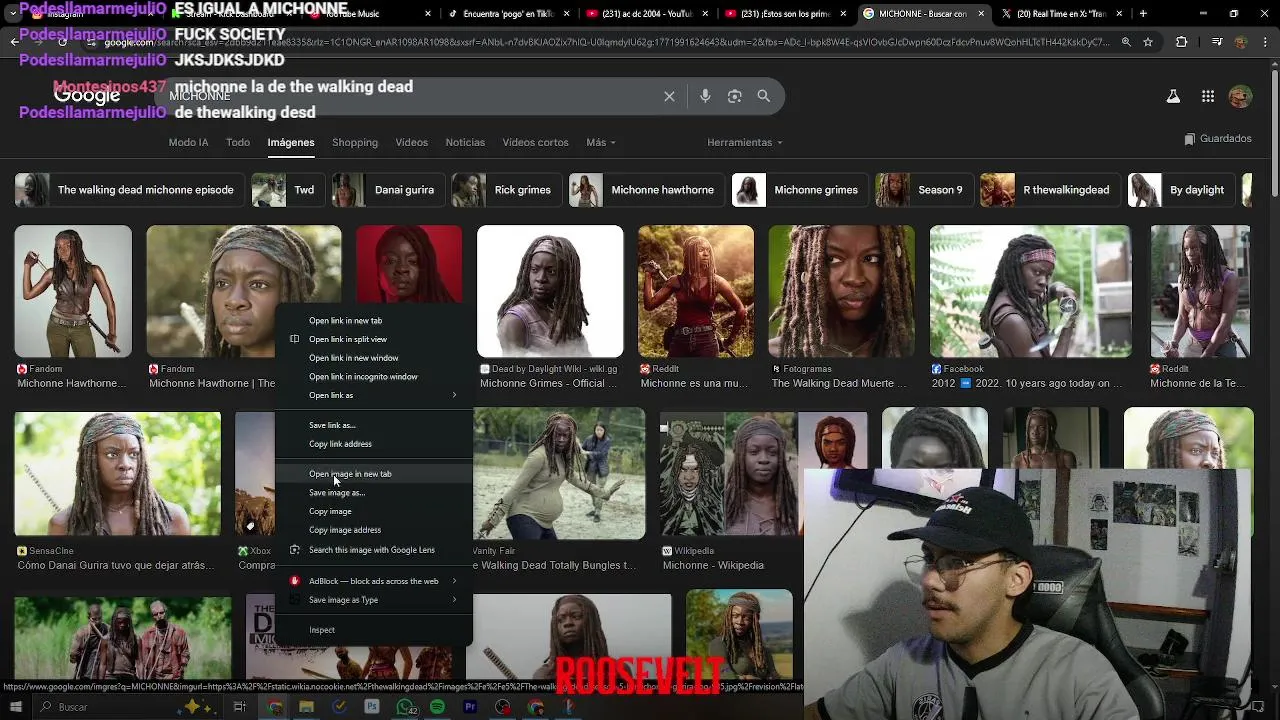This screenshot has height=720, width=1280.
Task: Open Chrome media controls icon
Action: (x=1216, y=42)
